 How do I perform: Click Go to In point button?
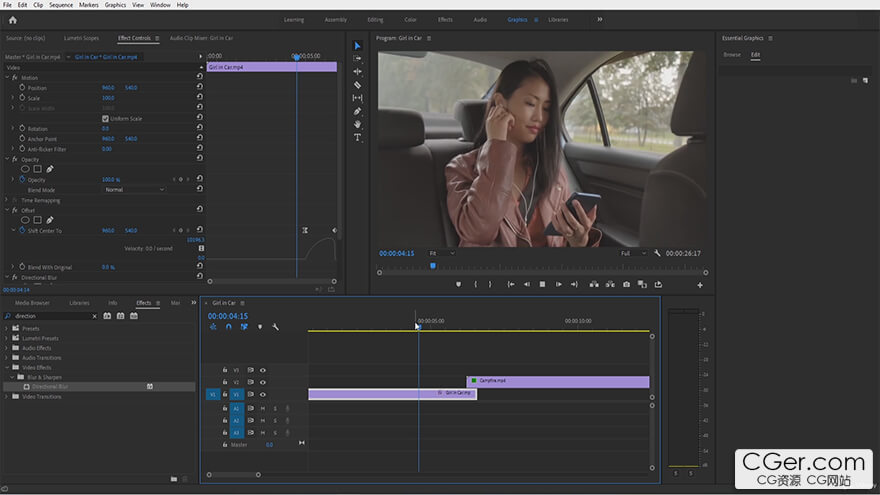[x=511, y=285]
